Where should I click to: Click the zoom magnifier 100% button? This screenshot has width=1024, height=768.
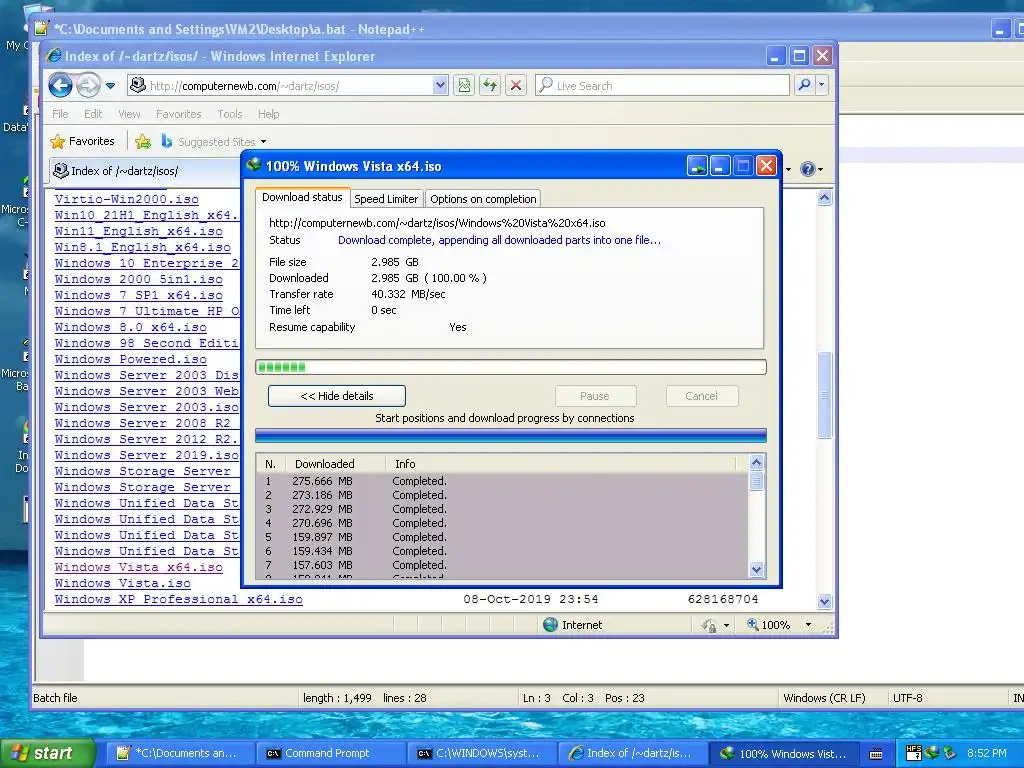pyautogui.click(x=769, y=625)
